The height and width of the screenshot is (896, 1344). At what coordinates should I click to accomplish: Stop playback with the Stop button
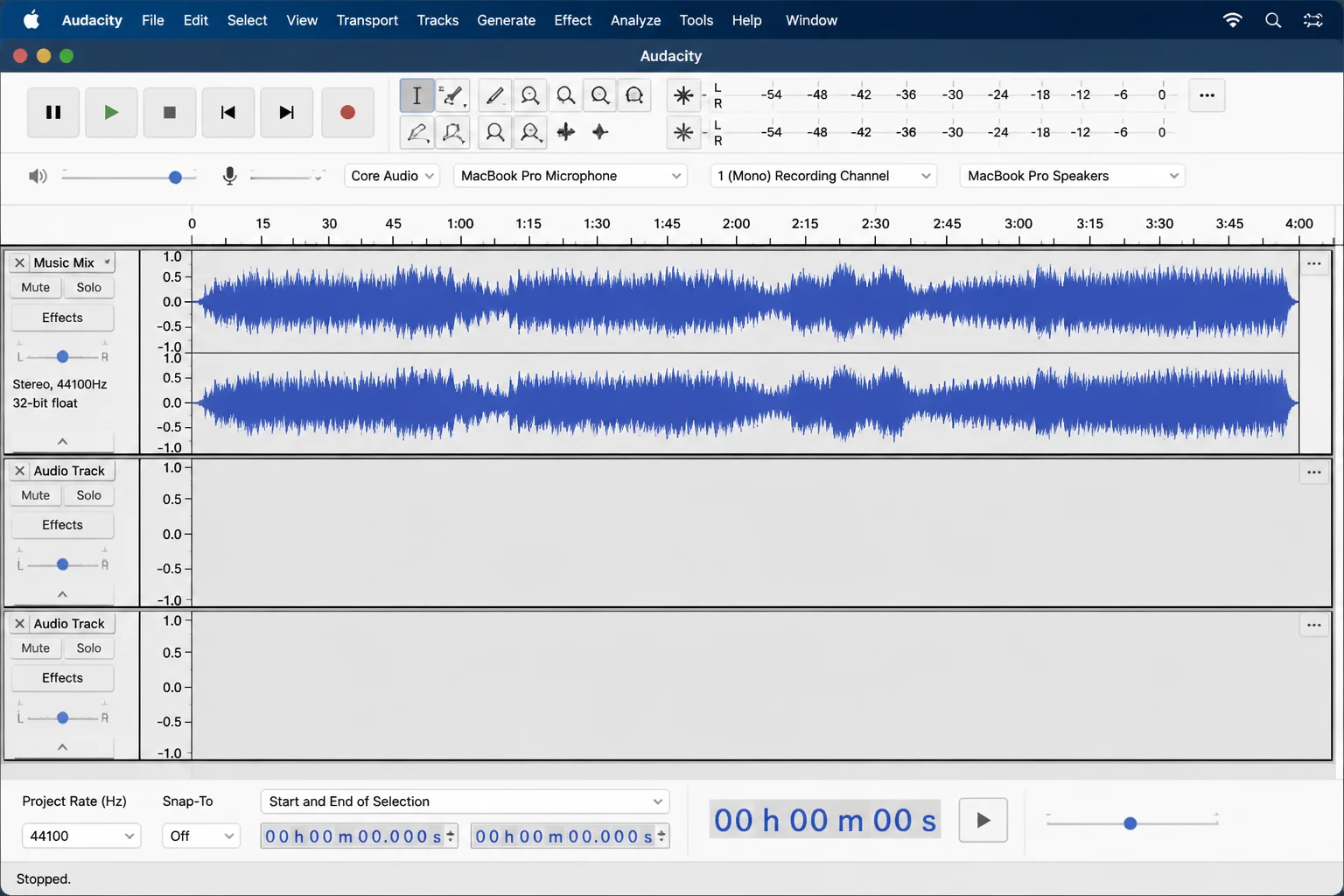point(170,112)
